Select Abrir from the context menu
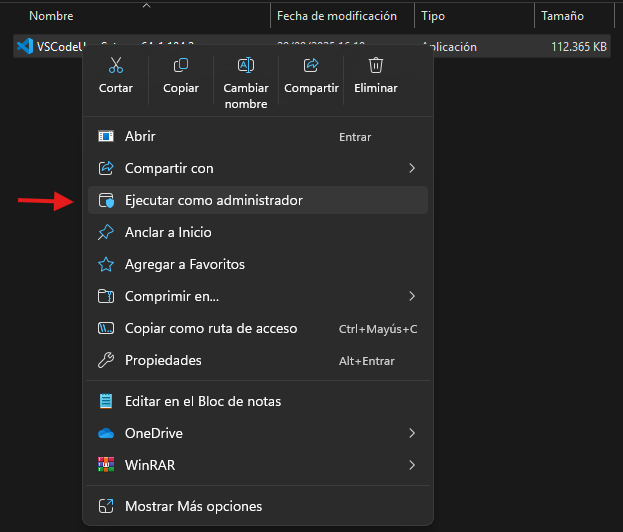The height and width of the screenshot is (532, 623). (140, 136)
